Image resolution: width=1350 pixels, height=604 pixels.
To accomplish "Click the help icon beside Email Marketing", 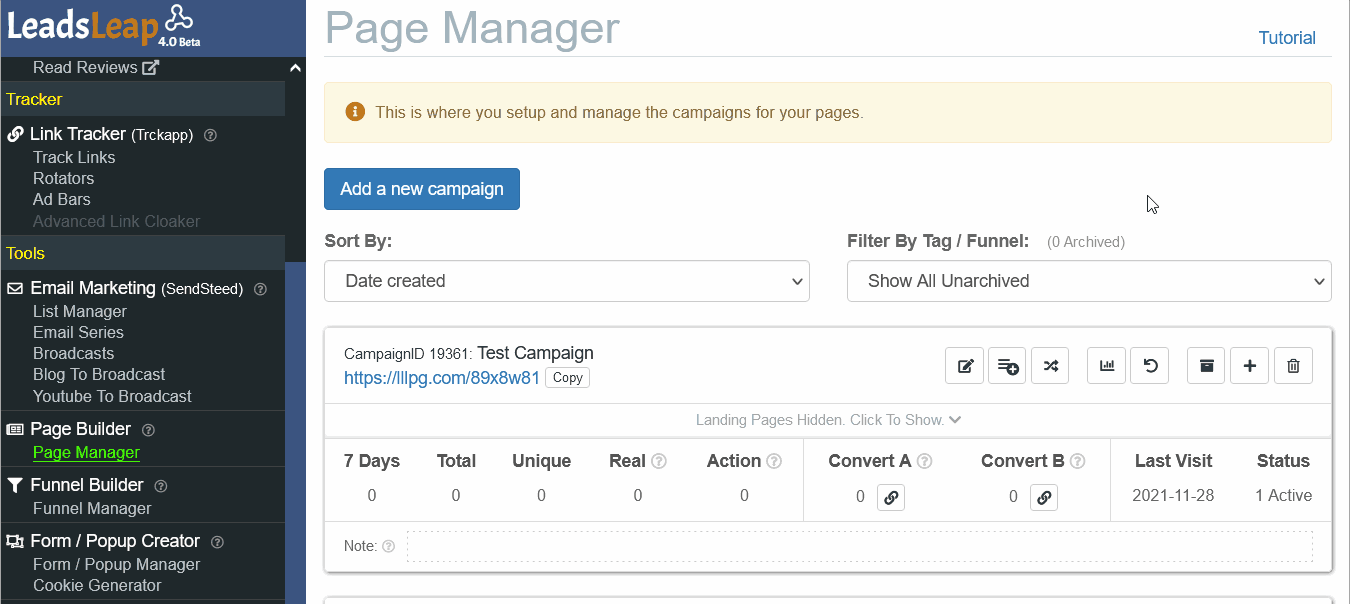I will click(260, 290).
